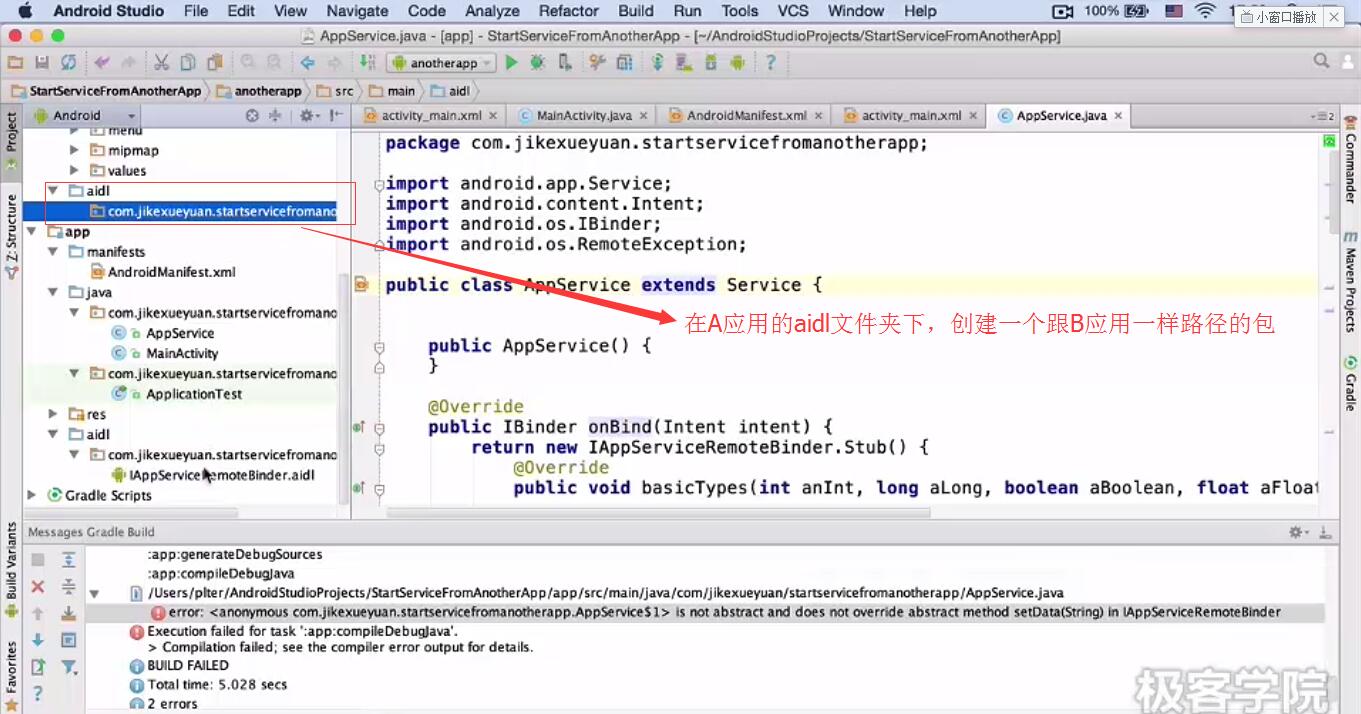This screenshot has width=1361, height=714.
Task: Switch to the AndroidManifest.xml editor tab
Action: (x=746, y=115)
